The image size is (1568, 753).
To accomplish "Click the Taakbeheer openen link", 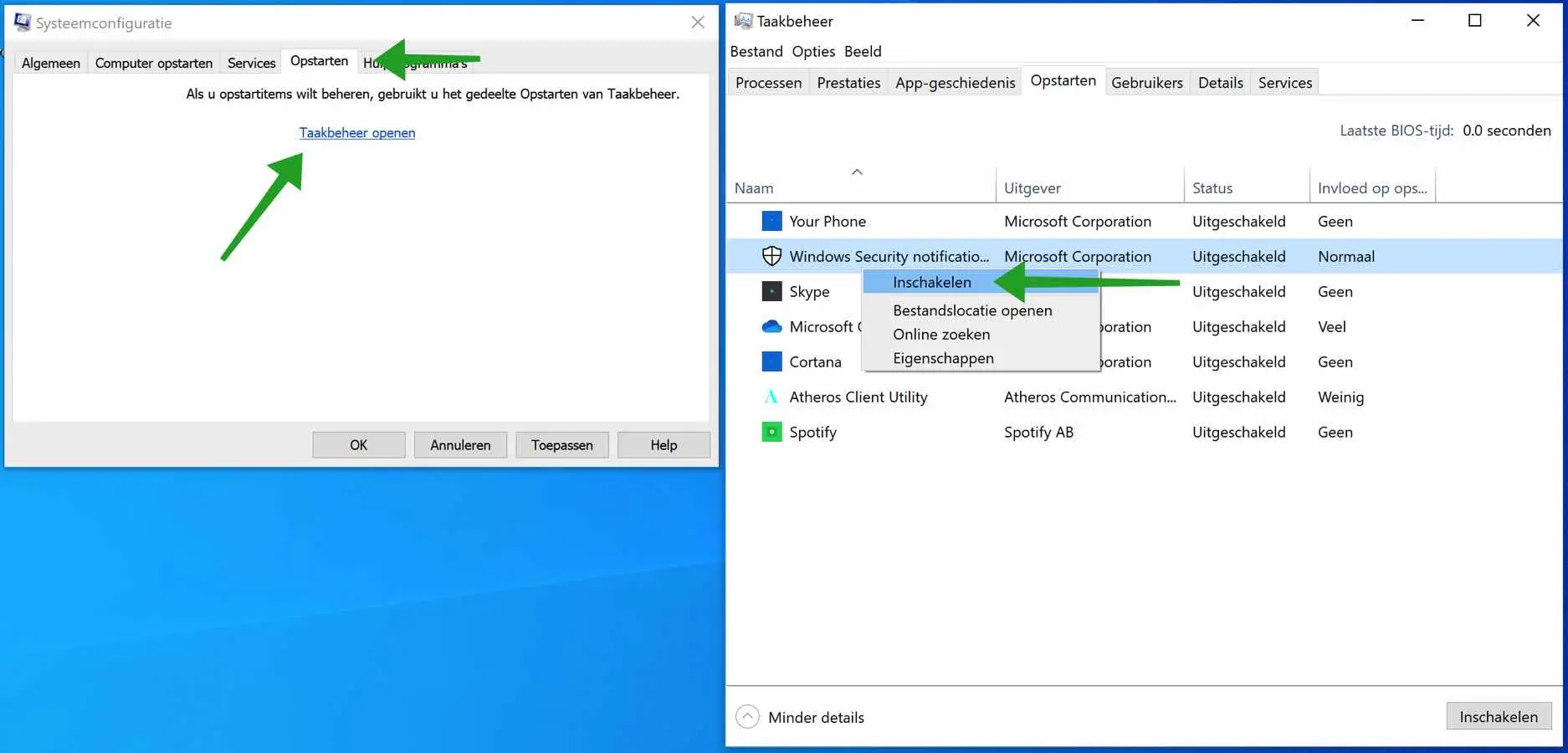I will click(x=357, y=132).
